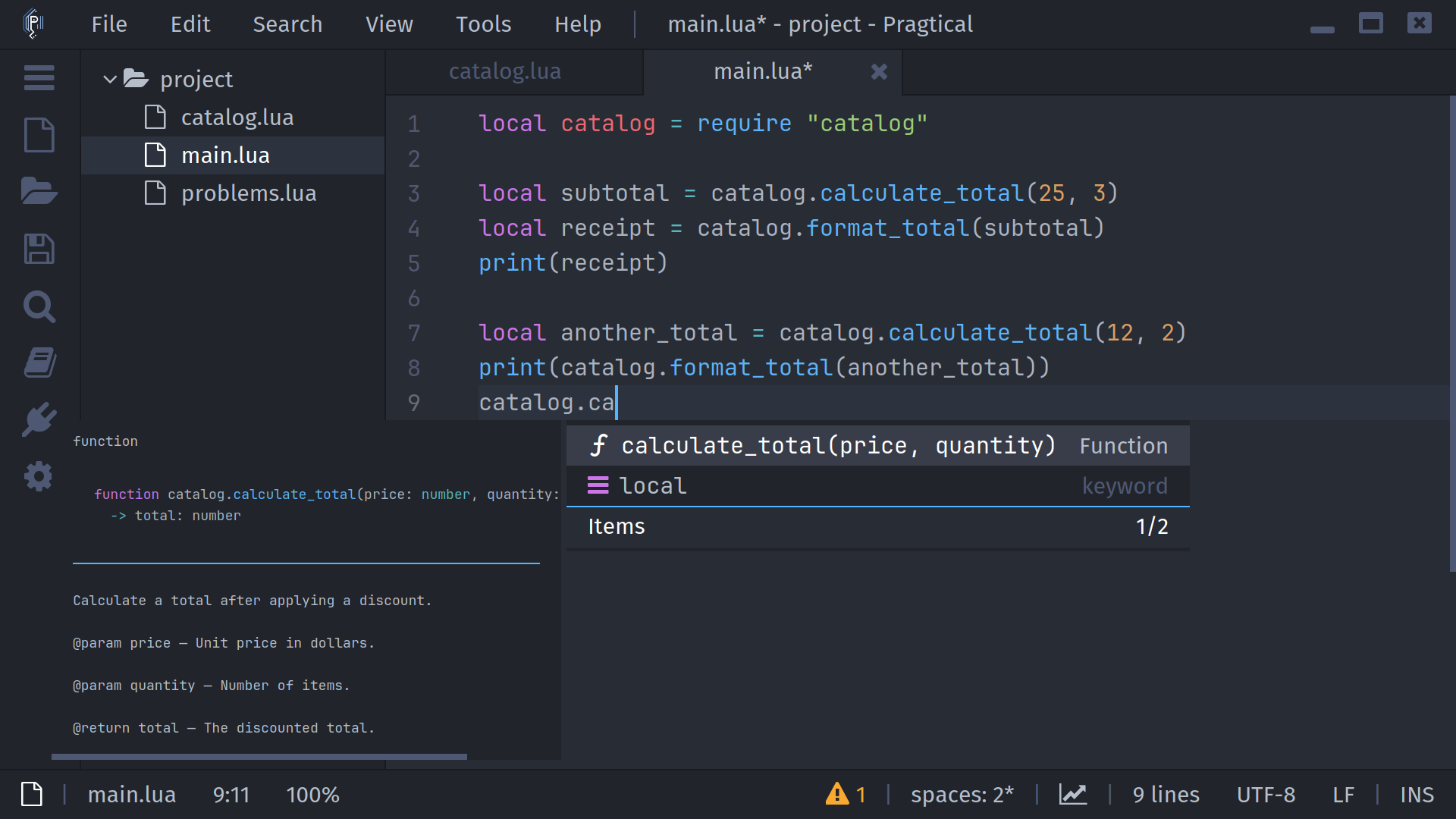This screenshot has height=819, width=1456.
Task: Click the save disk icon in sidebar
Action: click(39, 249)
